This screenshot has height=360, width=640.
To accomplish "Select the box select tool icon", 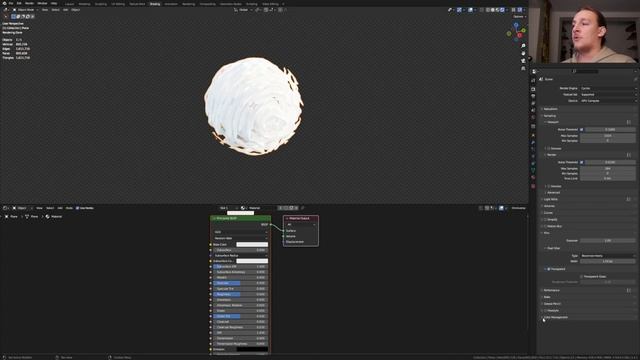I will [13, 16].
